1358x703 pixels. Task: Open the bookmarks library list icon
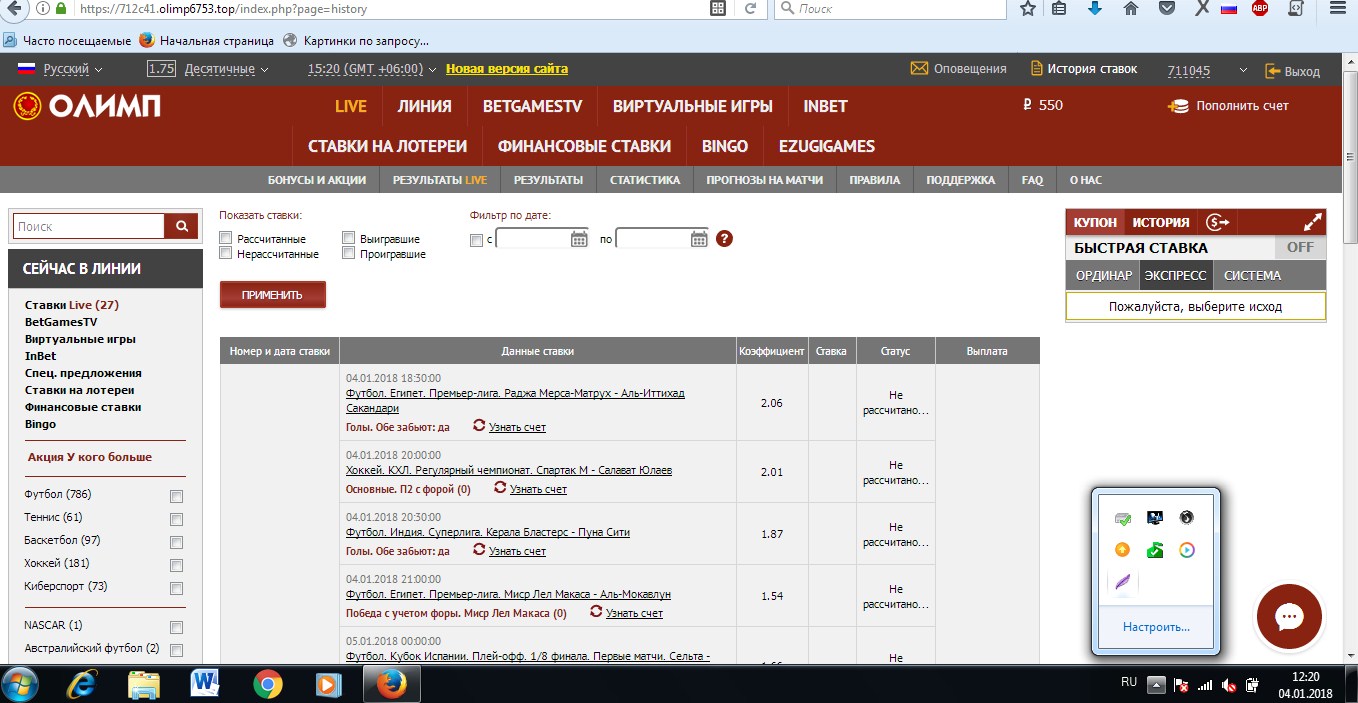[x=1059, y=9]
